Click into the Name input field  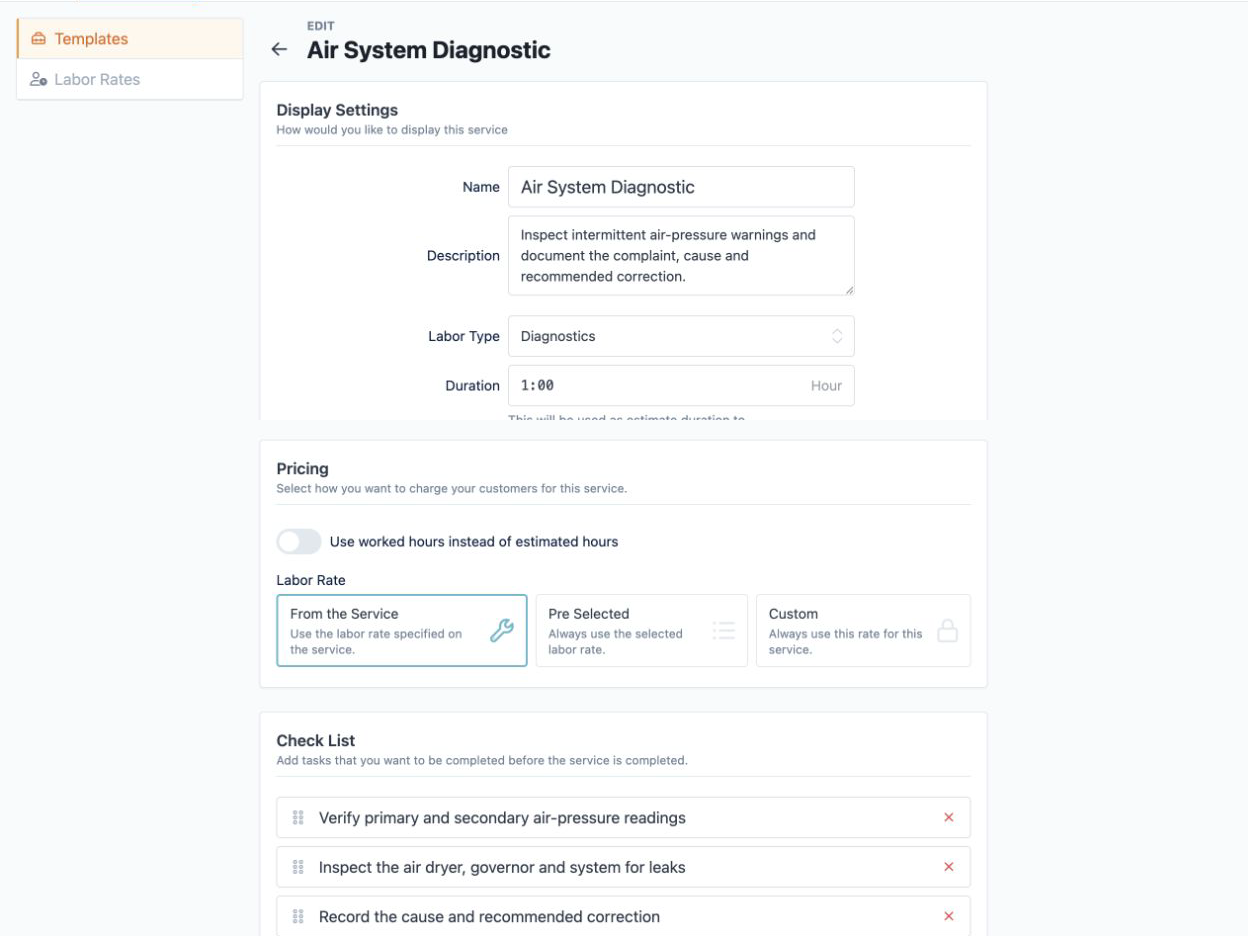click(x=681, y=187)
